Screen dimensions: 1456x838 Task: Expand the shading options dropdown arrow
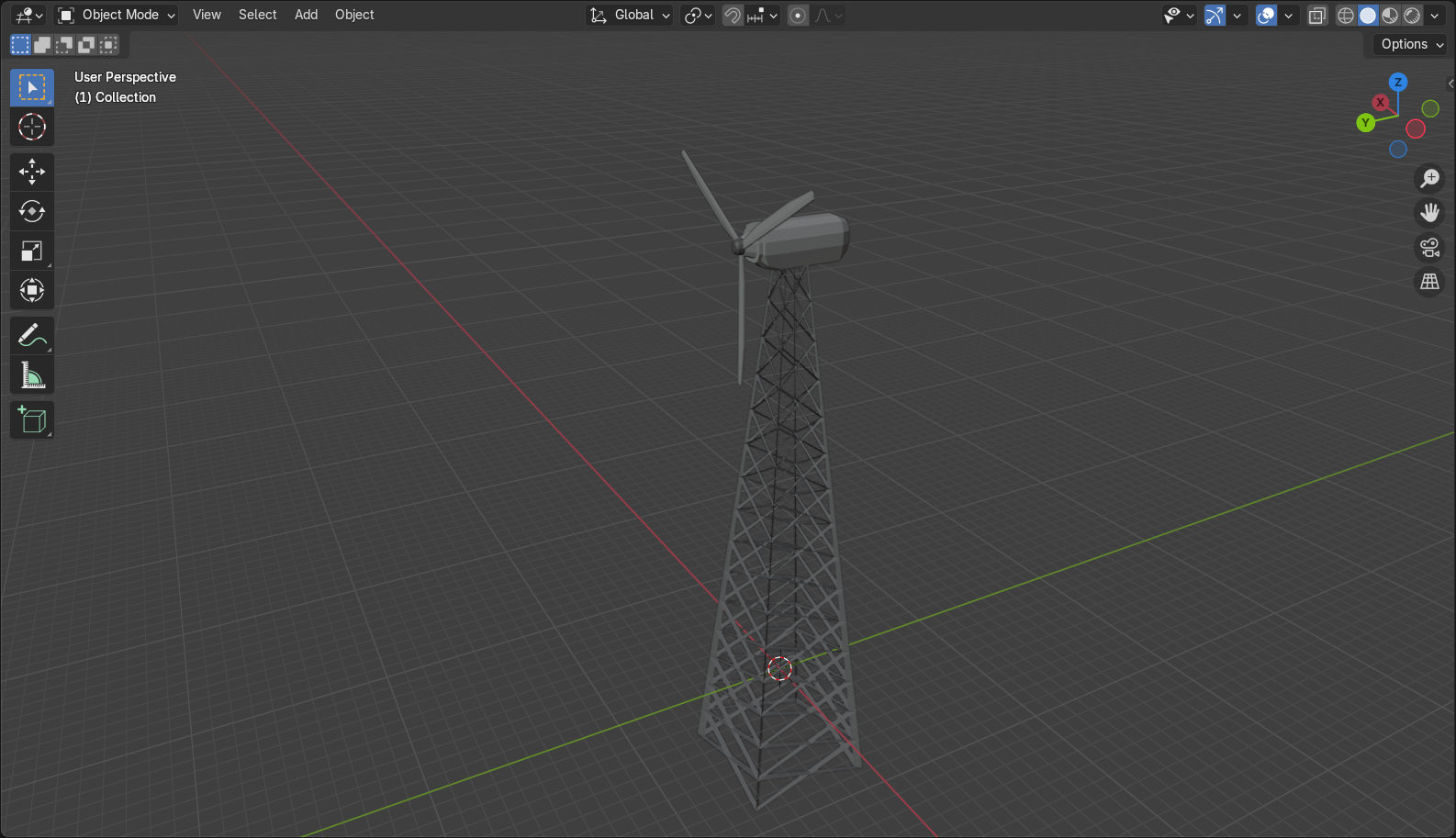[1434, 15]
